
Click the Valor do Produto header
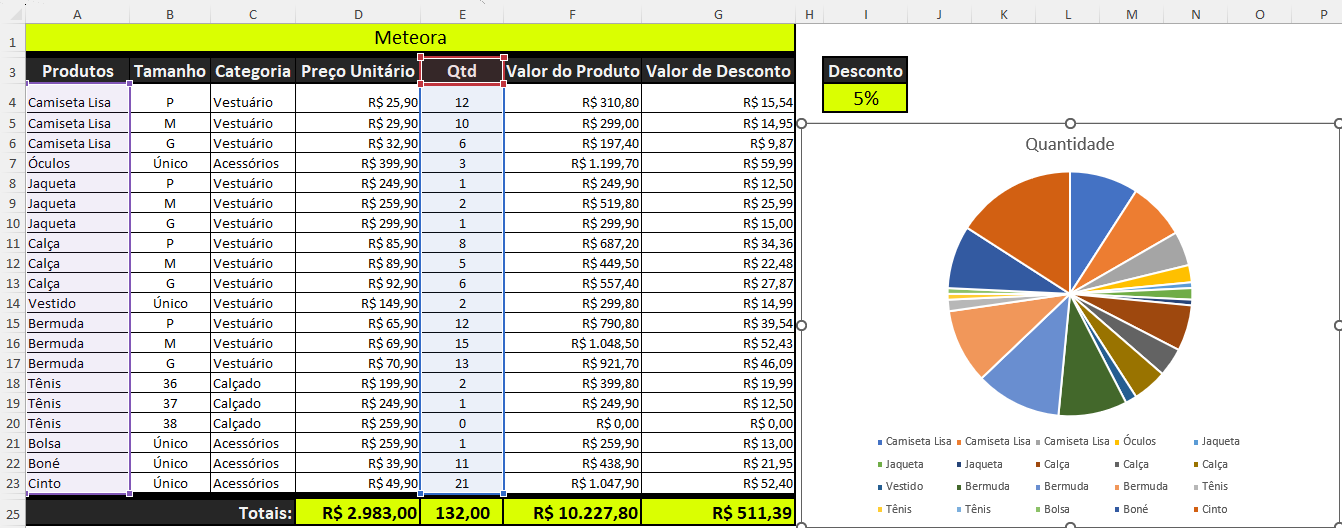(573, 71)
